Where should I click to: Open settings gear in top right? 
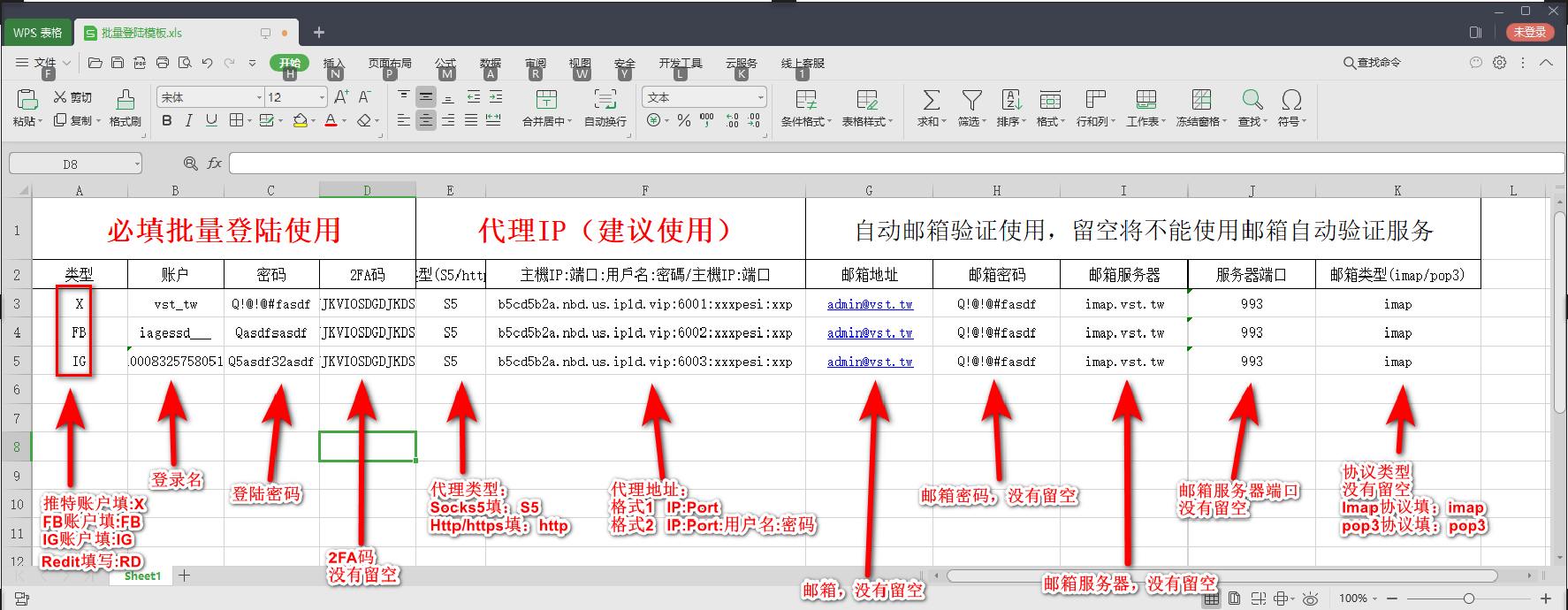pyautogui.click(x=1500, y=63)
